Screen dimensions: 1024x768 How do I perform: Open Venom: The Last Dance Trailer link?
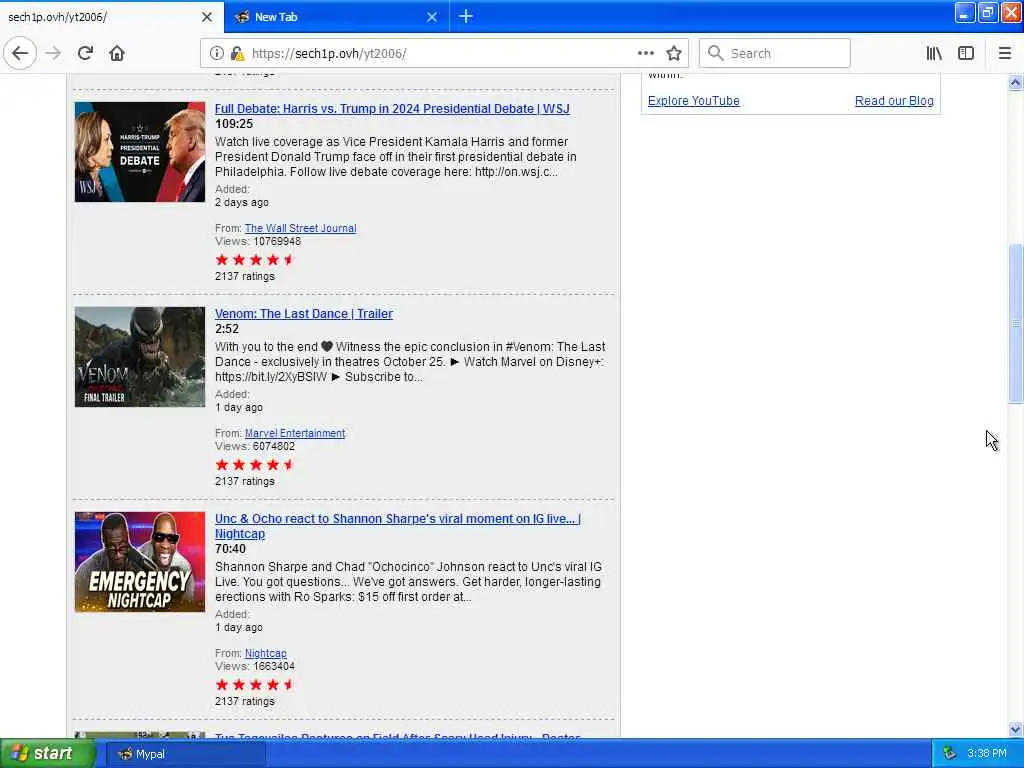tap(304, 313)
